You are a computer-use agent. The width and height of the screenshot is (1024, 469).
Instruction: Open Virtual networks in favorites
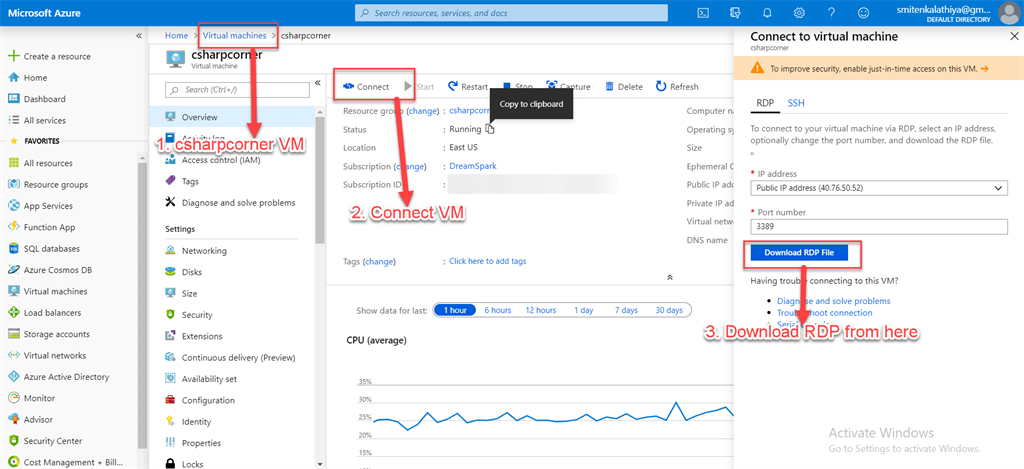55,355
